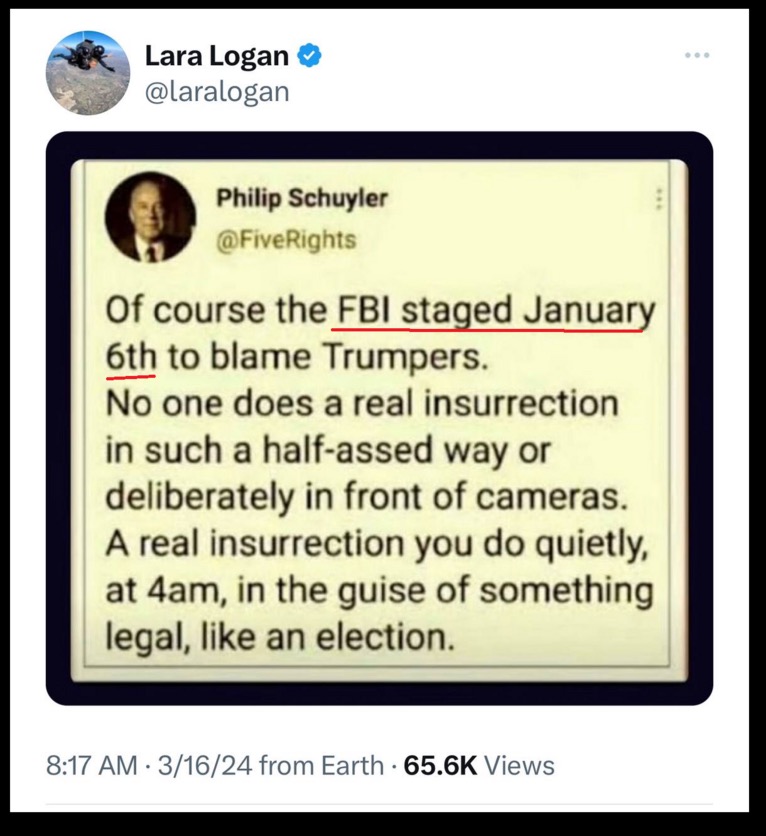Image resolution: width=766 pixels, height=836 pixels.
Task: Click the underlined "6th" text
Action: (130, 358)
